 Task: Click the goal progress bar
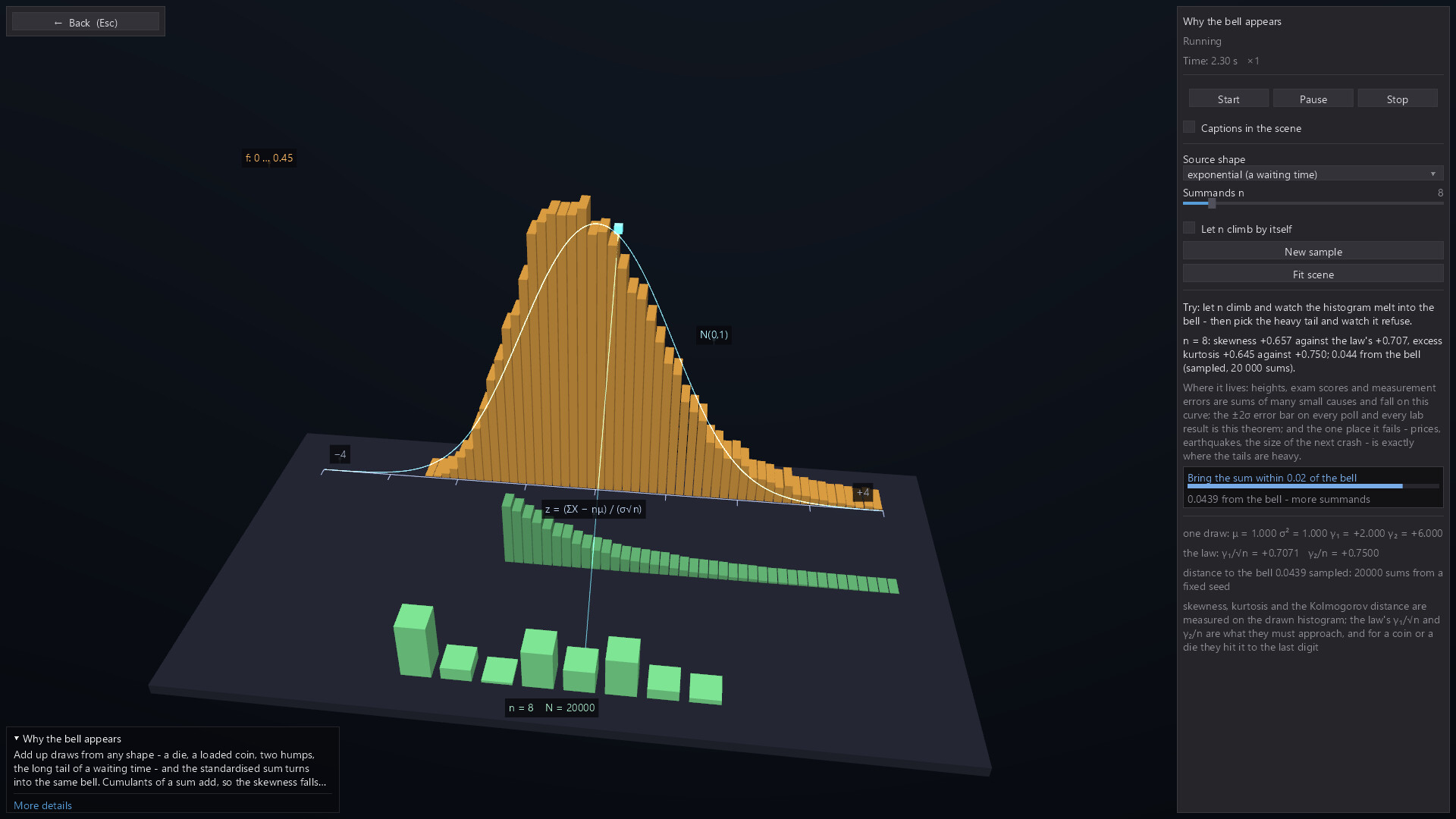click(x=1313, y=486)
